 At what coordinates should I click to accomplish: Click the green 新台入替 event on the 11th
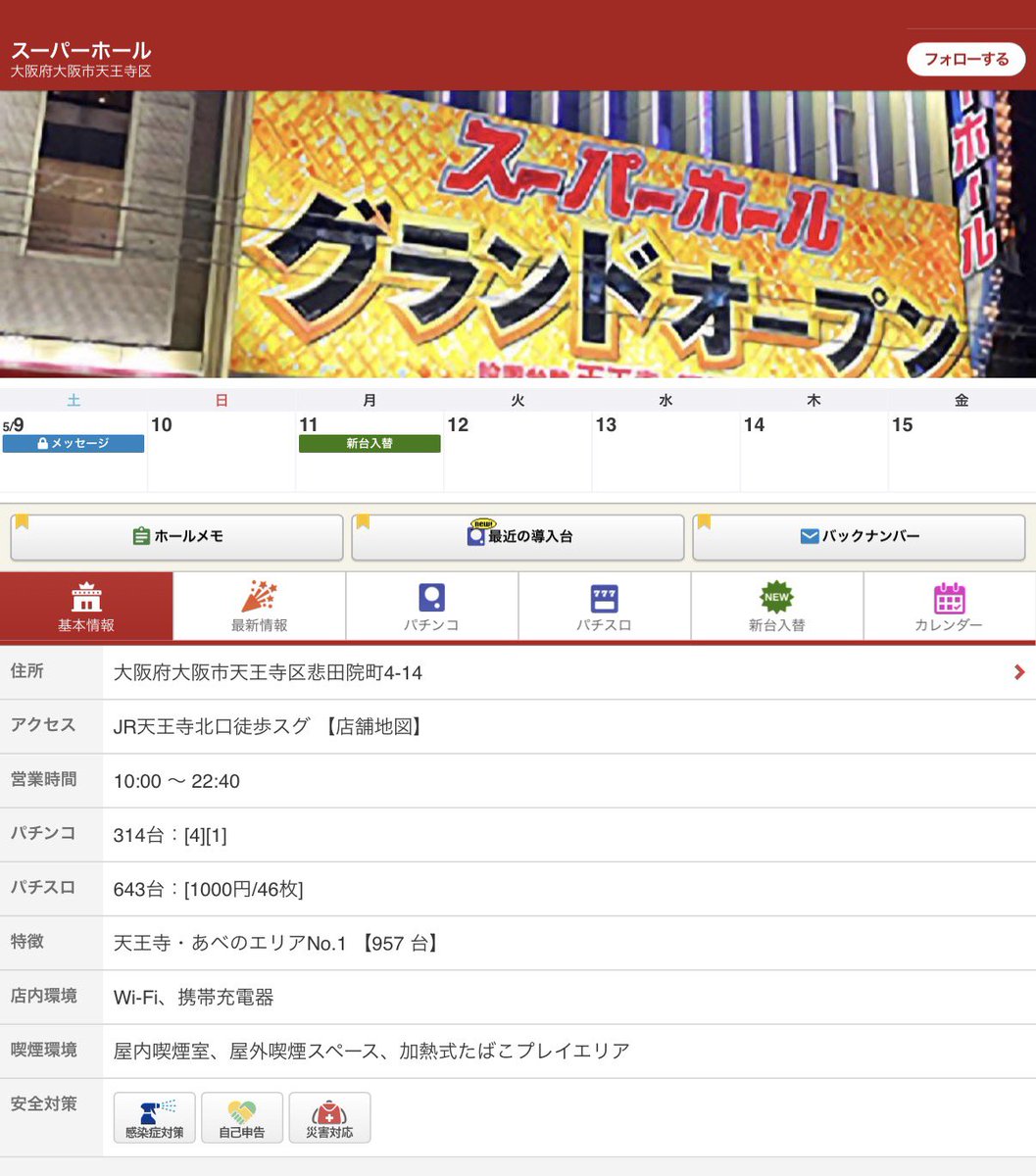[x=370, y=444]
